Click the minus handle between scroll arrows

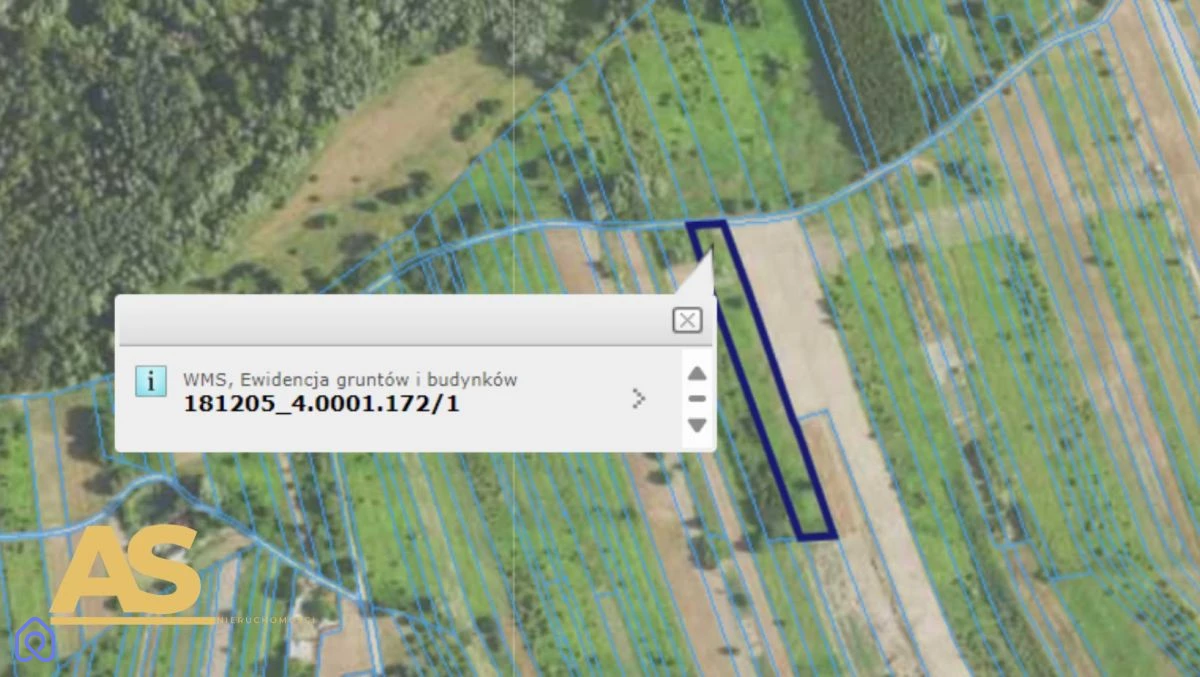click(697, 399)
